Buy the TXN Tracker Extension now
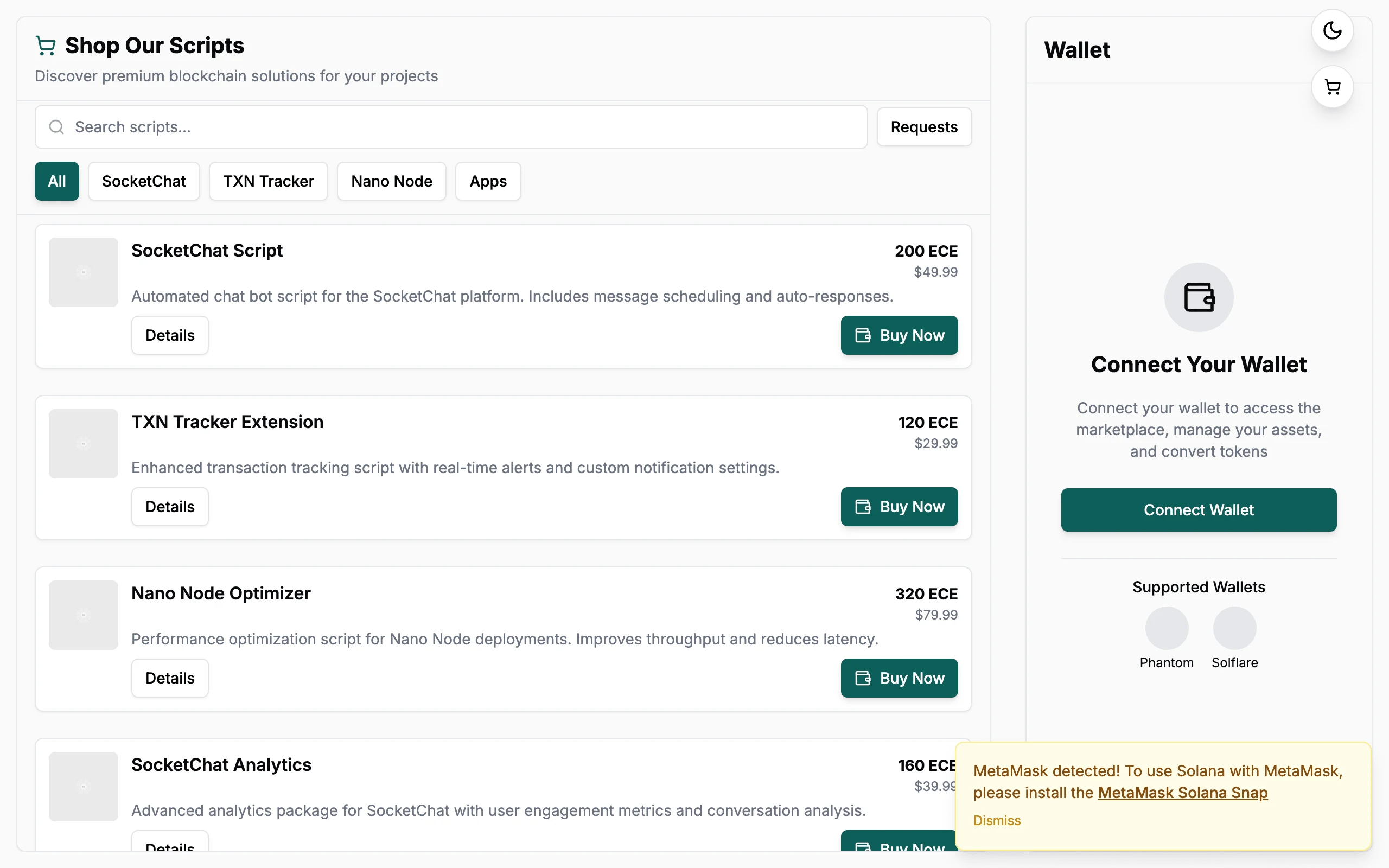Image resolution: width=1389 pixels, height=868 pixels. tap(900, 507)
